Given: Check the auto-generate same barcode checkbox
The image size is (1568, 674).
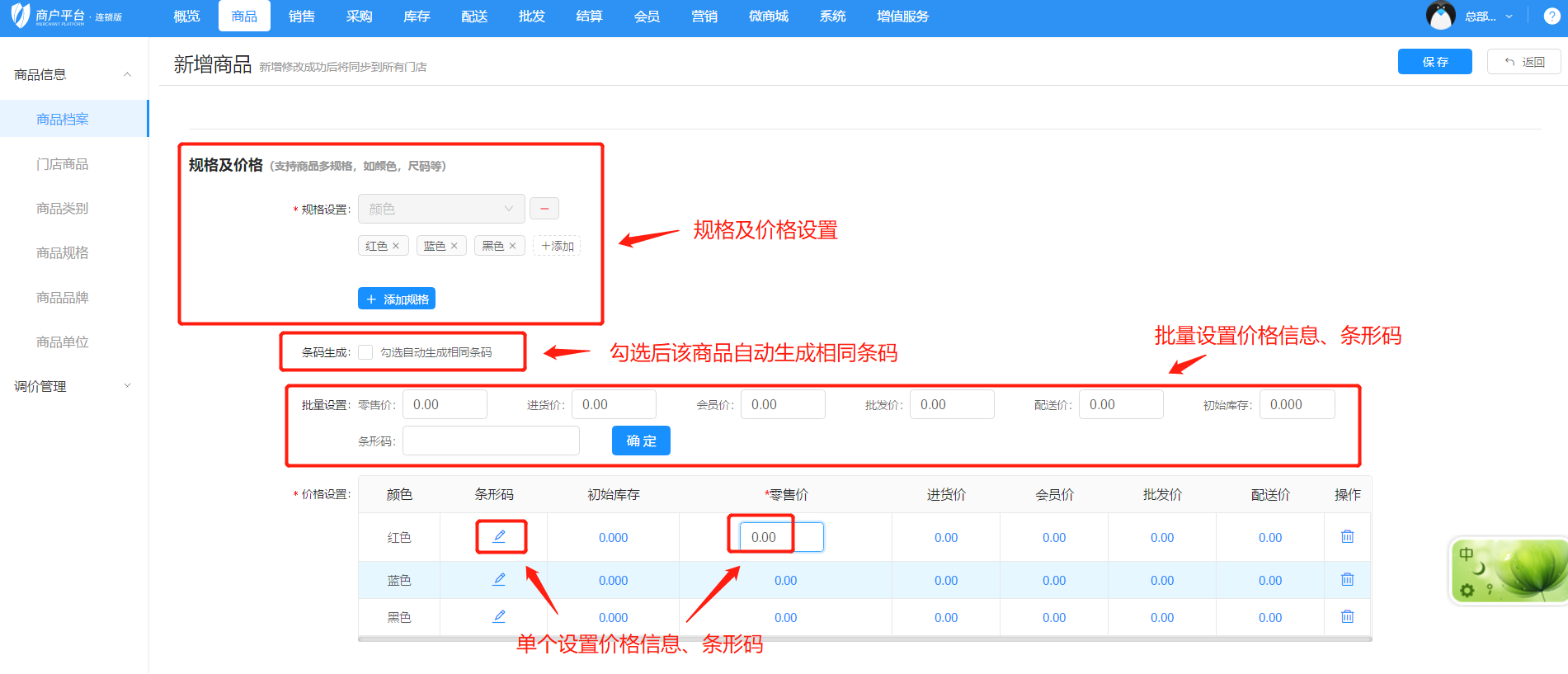Looking at the screenshot, I should [x=365, y=352].
